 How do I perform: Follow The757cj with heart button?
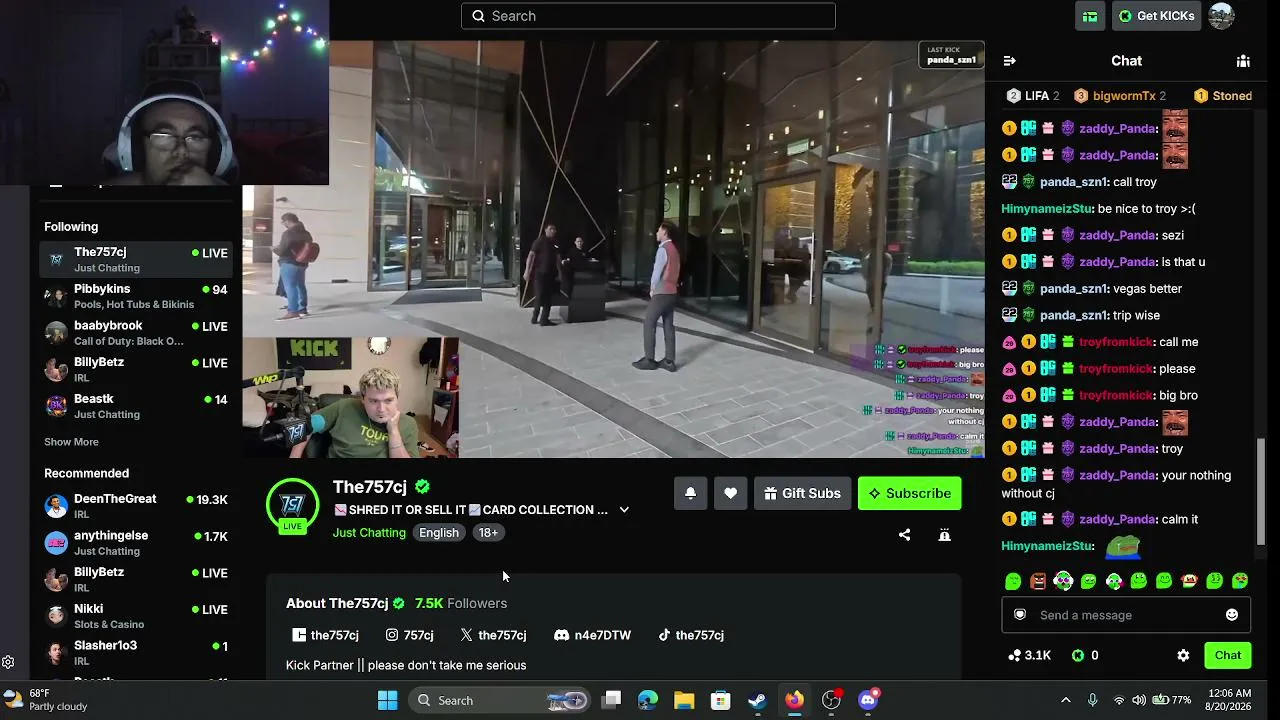pyautogui.click(x=731, y=493)
